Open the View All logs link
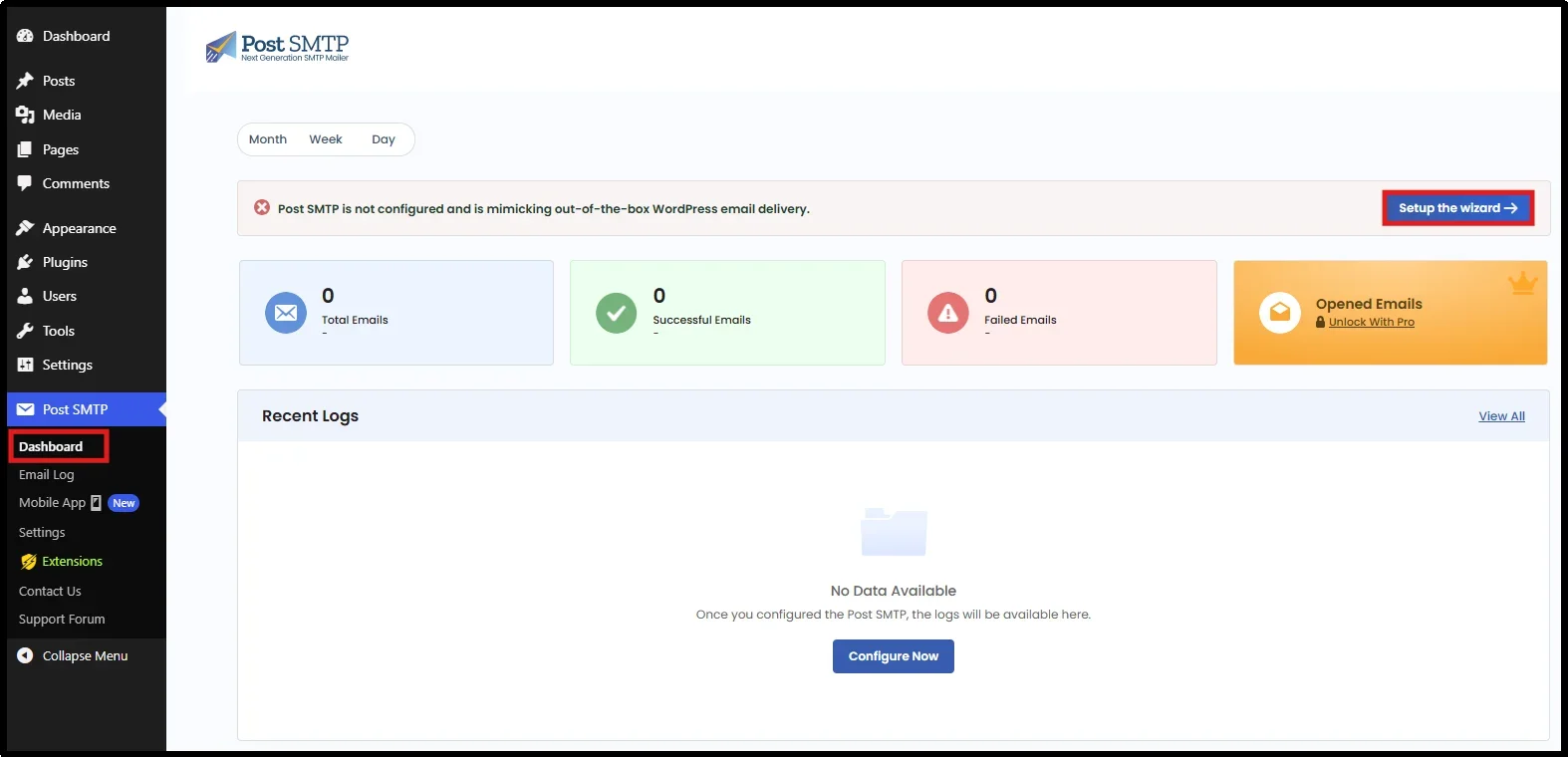Image resolution: width=1568 pixels, height=757 pixels. coord(1501,416)
